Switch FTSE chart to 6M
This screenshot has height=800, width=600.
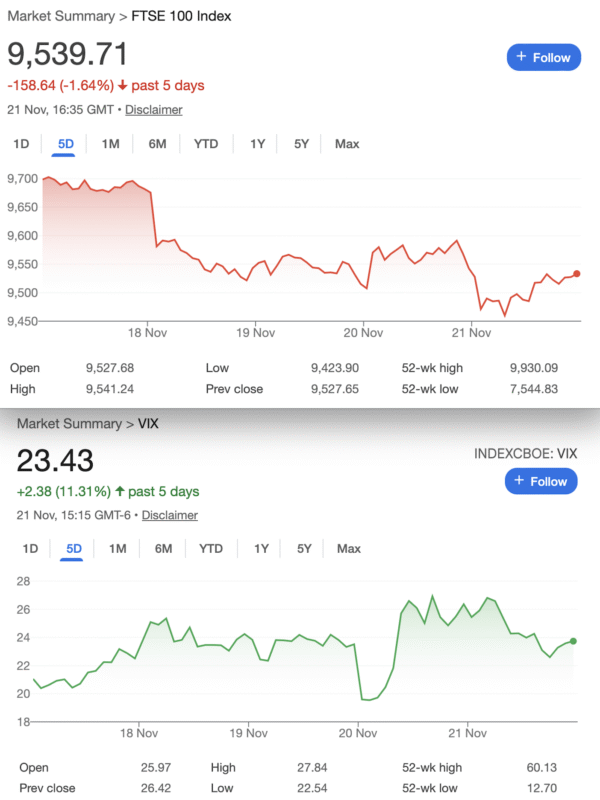pos(157,144)
